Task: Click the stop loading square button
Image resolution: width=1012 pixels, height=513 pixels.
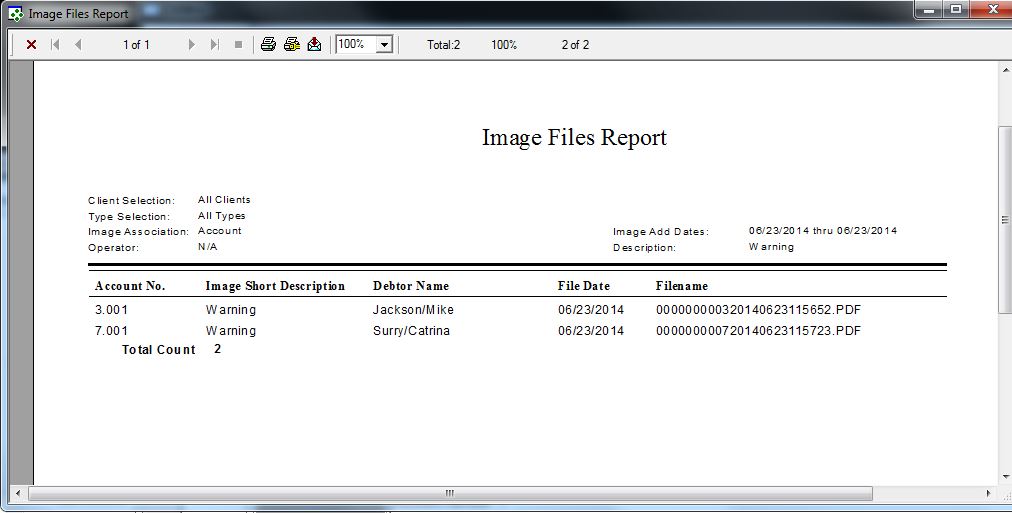Action: click(x=238, y=45)
